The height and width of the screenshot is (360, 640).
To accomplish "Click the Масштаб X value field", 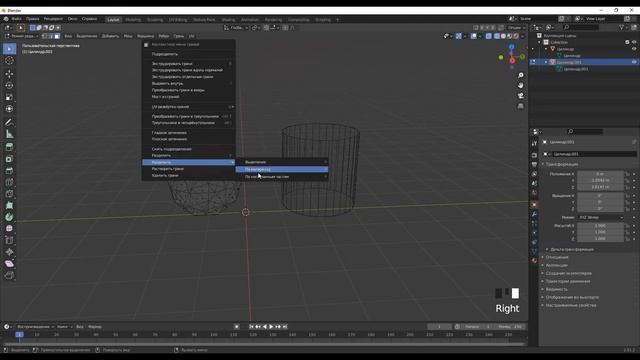I will pos(600,225).
